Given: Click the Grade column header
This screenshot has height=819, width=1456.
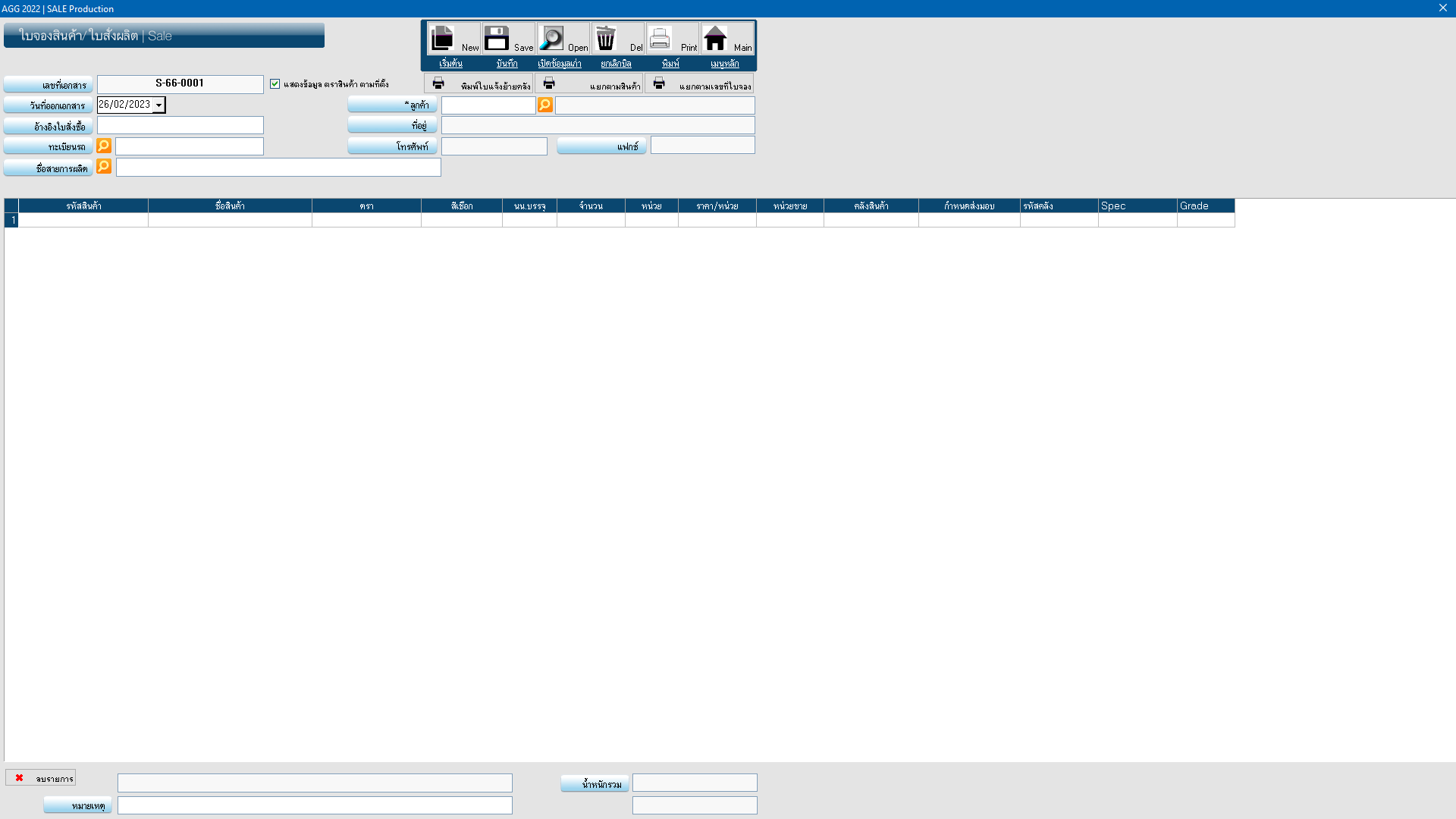Looking at the screenshot, I should point(1205,206).
